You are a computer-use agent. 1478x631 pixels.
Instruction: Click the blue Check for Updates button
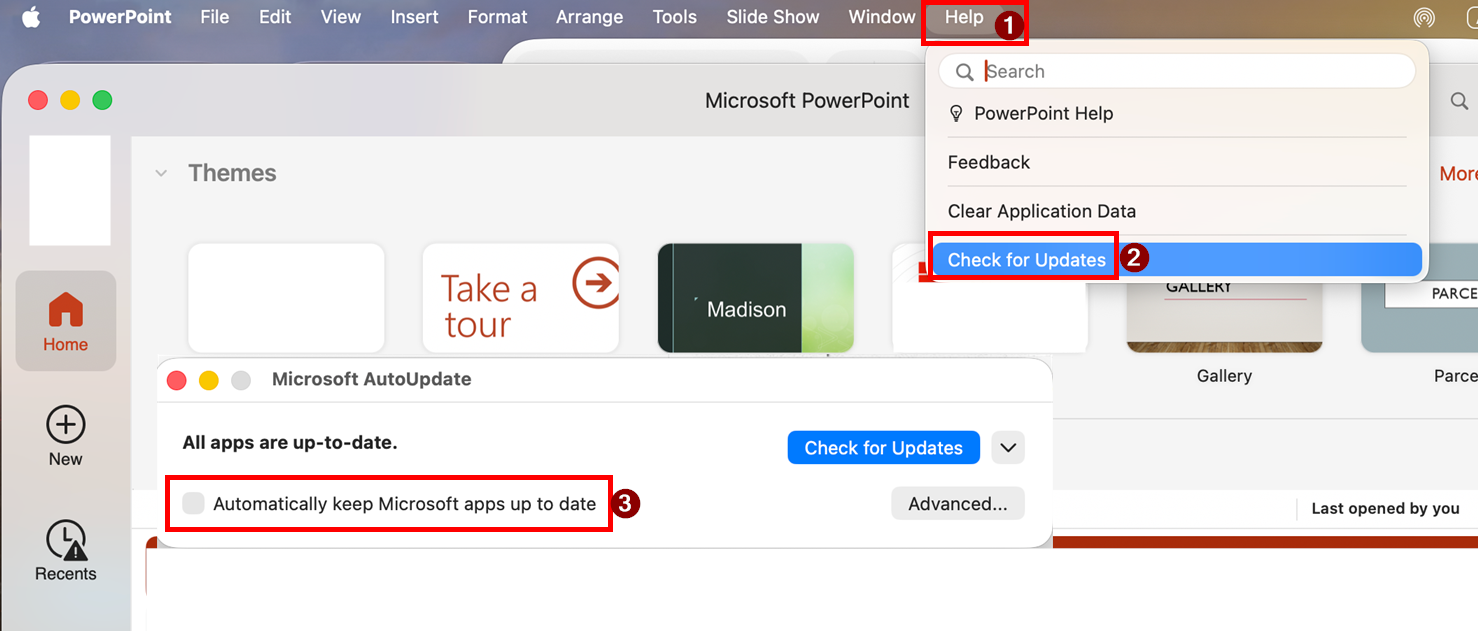point(884,448)
